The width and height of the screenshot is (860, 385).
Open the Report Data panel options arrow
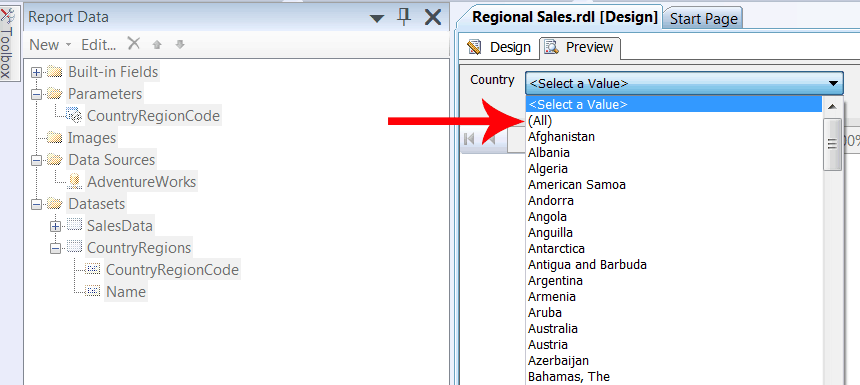[x=377, y=19]
